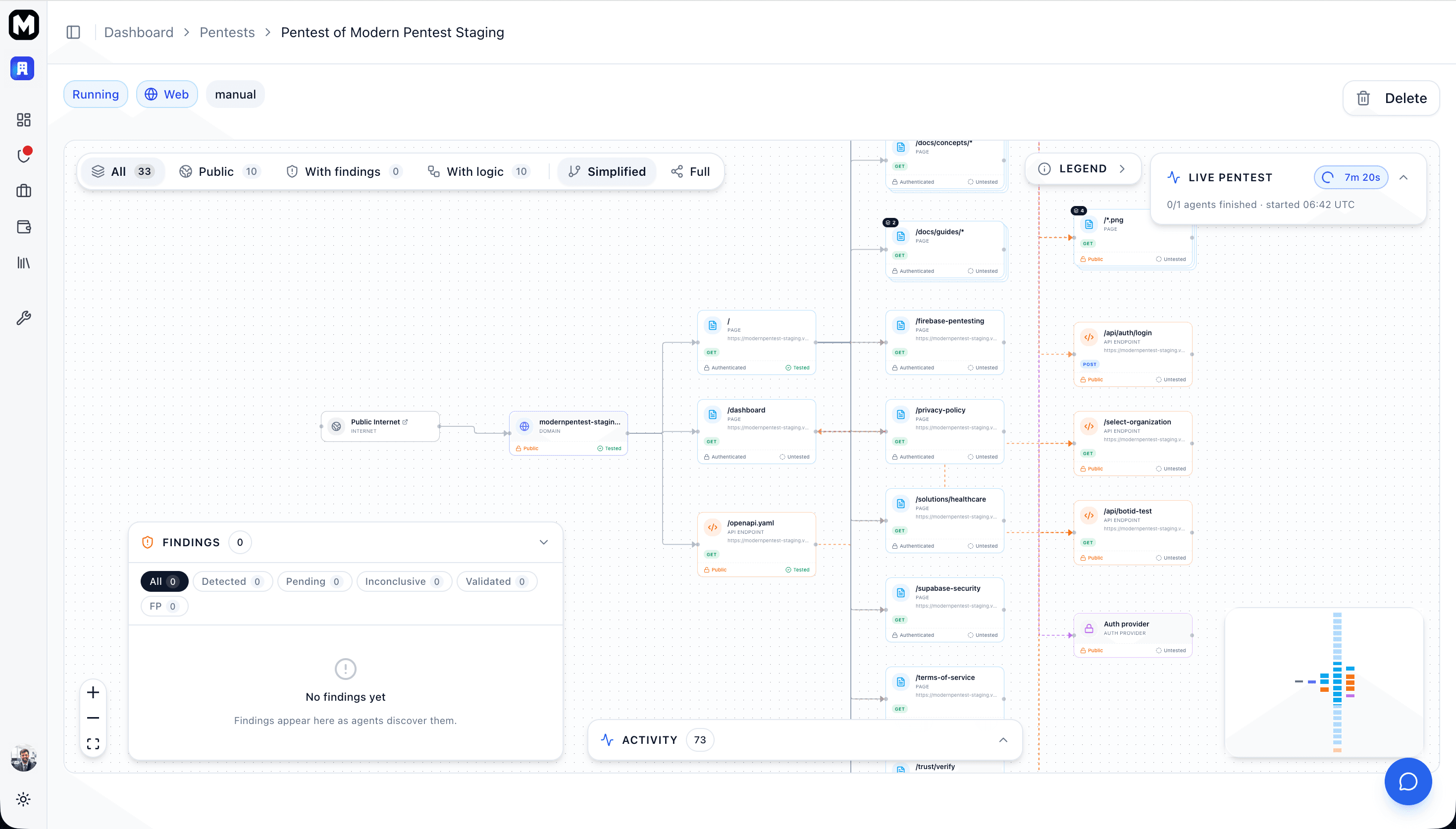Click the Auth provider lock icon

1089,628
